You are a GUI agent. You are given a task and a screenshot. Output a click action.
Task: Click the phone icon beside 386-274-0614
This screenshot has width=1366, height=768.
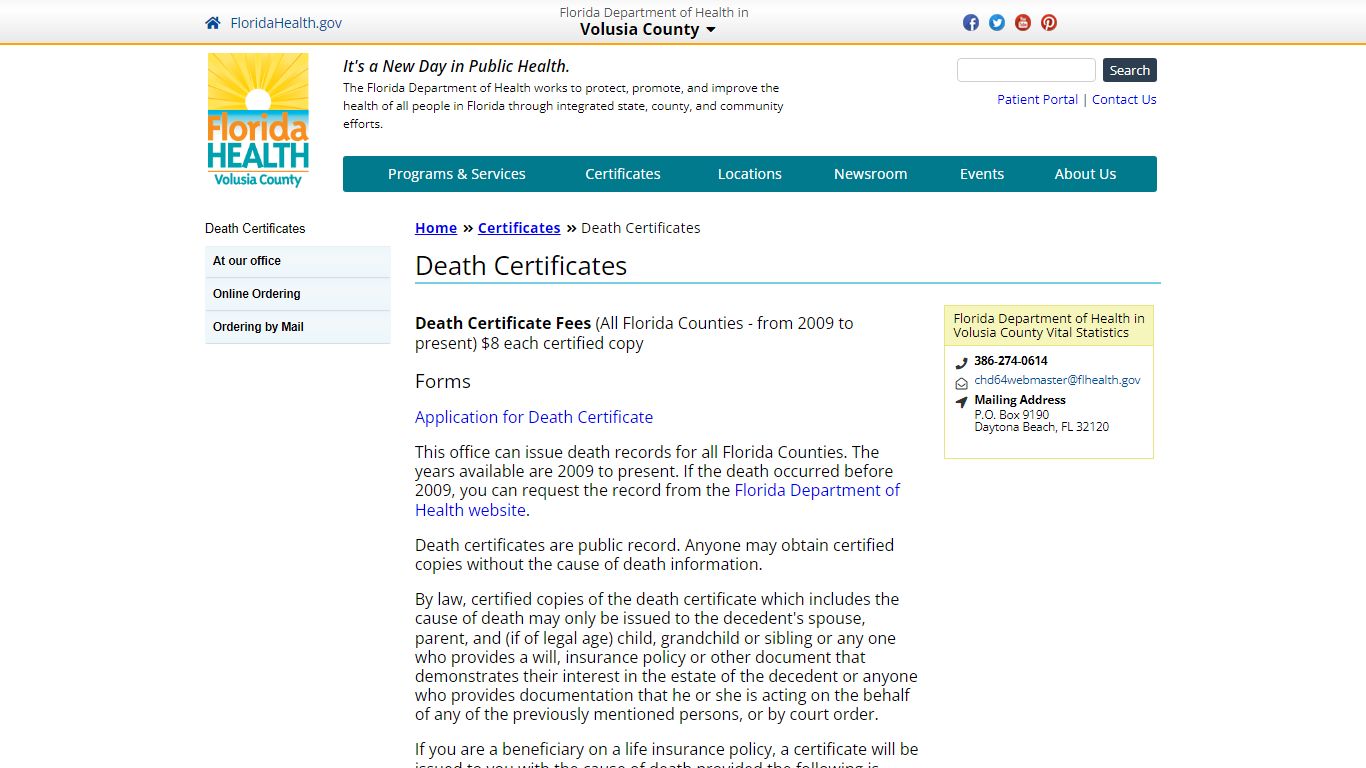pos(962,363)
